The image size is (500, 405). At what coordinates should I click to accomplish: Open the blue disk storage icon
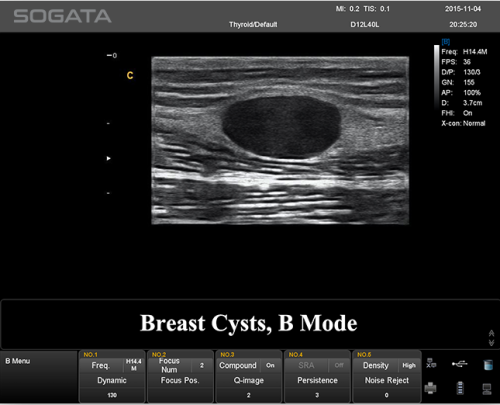488,365
